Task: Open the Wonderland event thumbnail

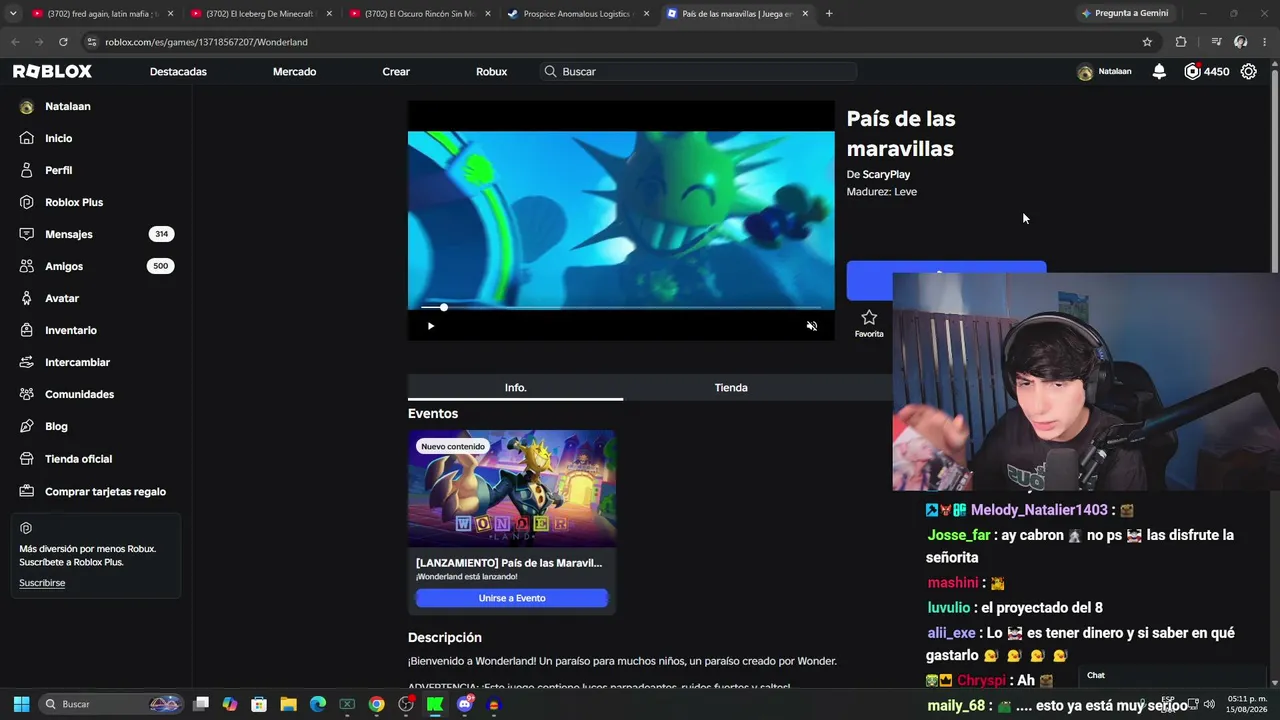Action: pyautogui.click(x=512, y=489)
